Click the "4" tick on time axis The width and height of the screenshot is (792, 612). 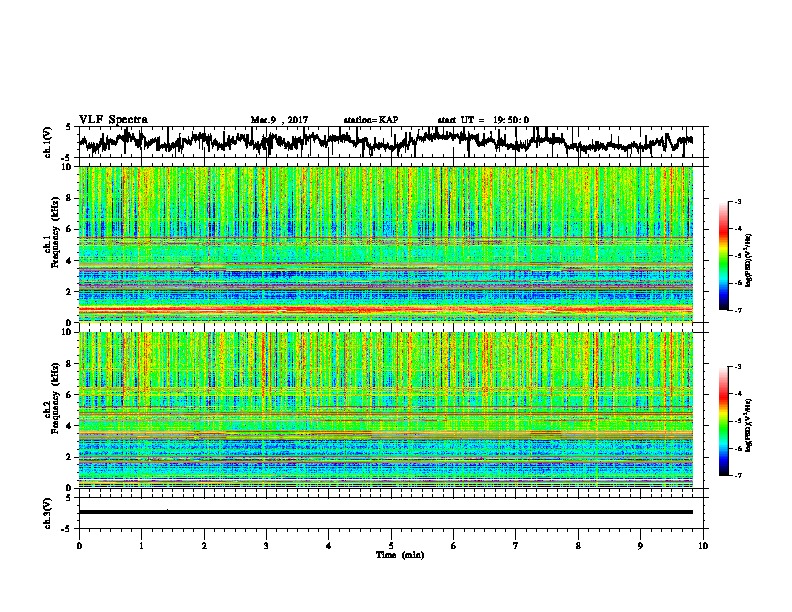click(329, 546)
